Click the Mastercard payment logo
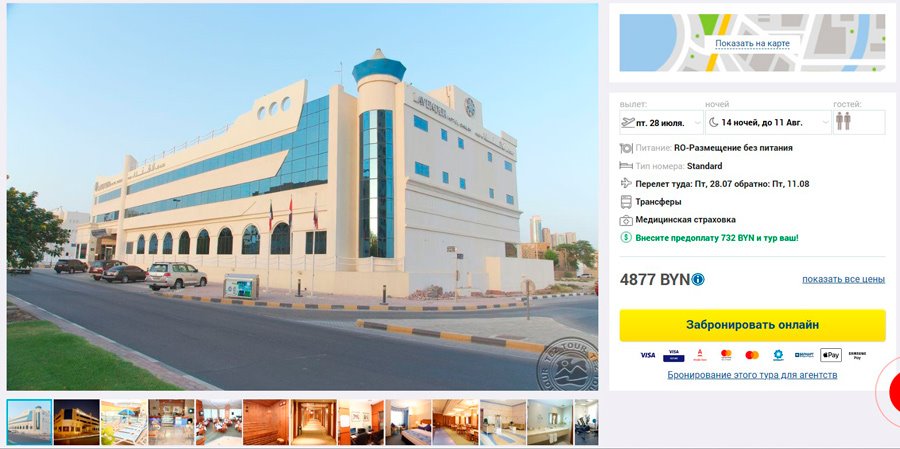This screenshot has width=900, height=449. [x=752, y=355]
